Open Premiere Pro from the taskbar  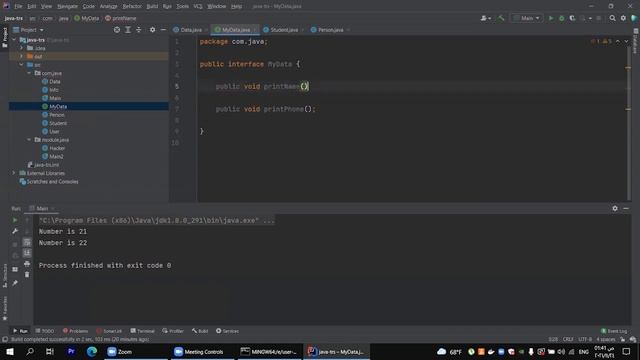click(x=71, y=351)
